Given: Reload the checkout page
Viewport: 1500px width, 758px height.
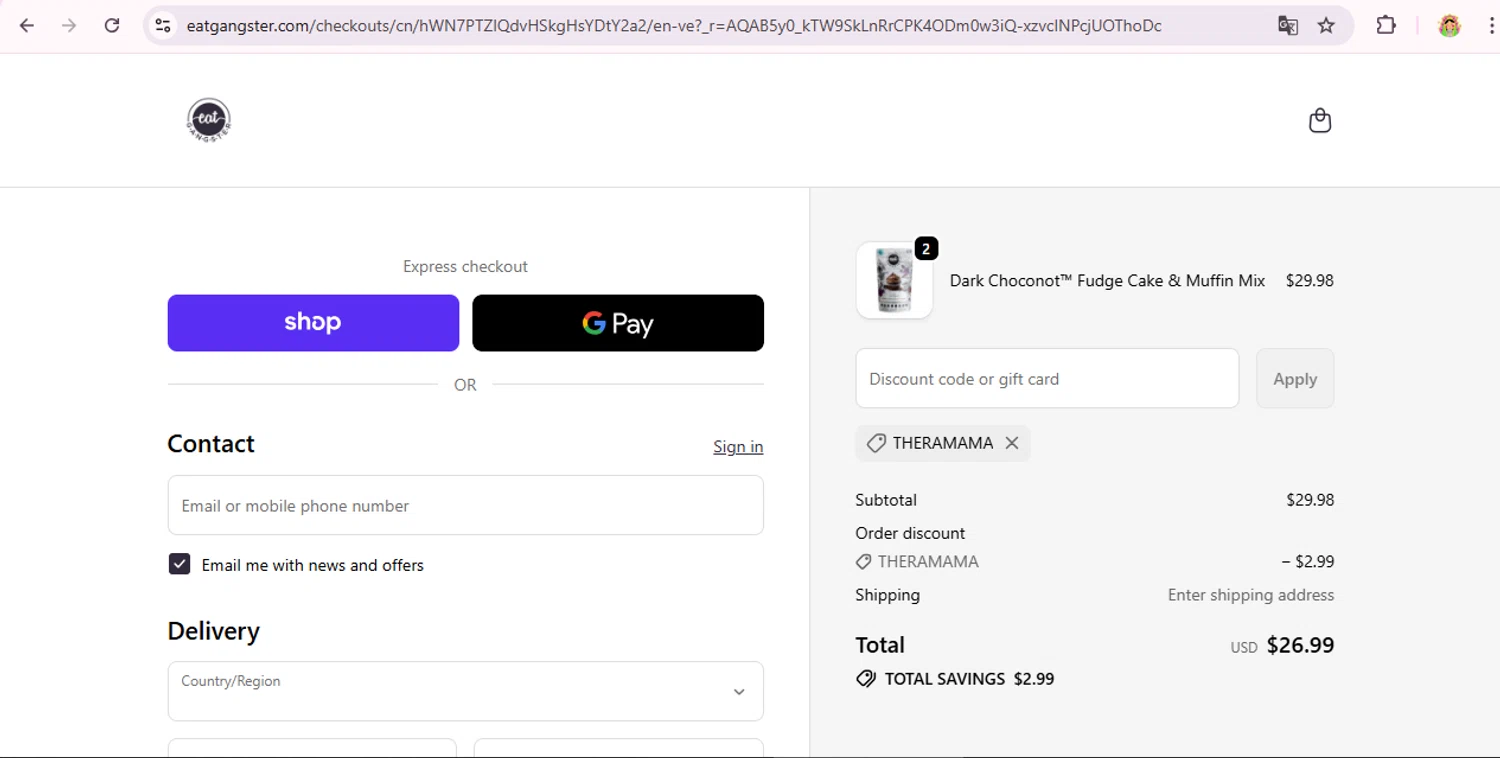Looking at the screenshot, I should pos(112,26).
